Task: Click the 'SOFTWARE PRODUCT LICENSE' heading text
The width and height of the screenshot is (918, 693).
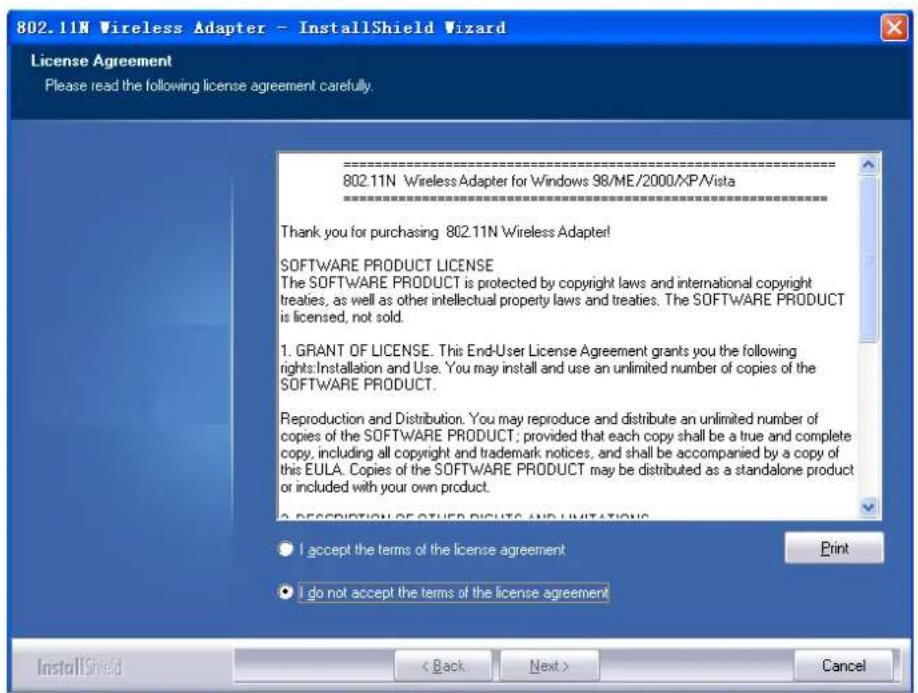Action: 387,265
